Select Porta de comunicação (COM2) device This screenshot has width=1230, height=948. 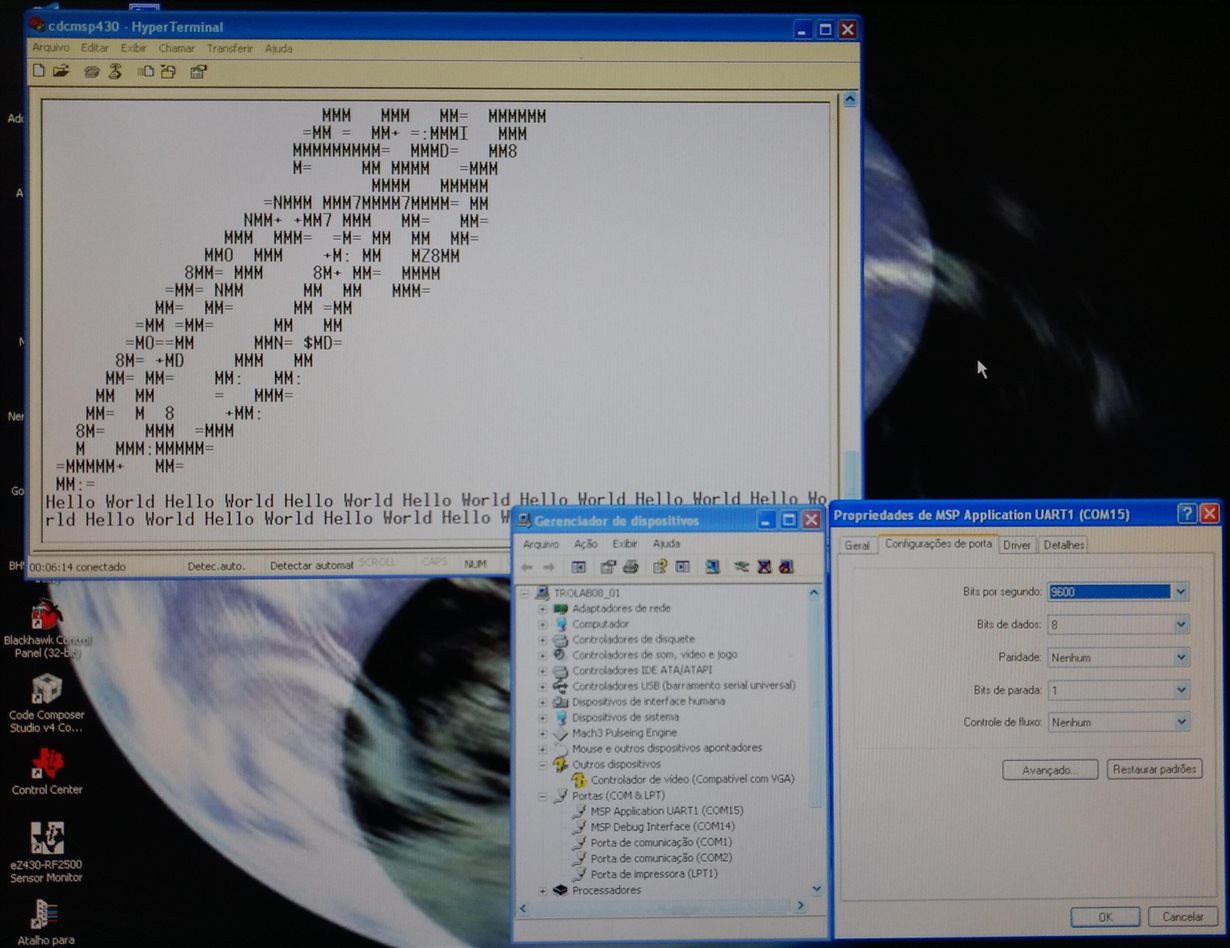(661, 858)
